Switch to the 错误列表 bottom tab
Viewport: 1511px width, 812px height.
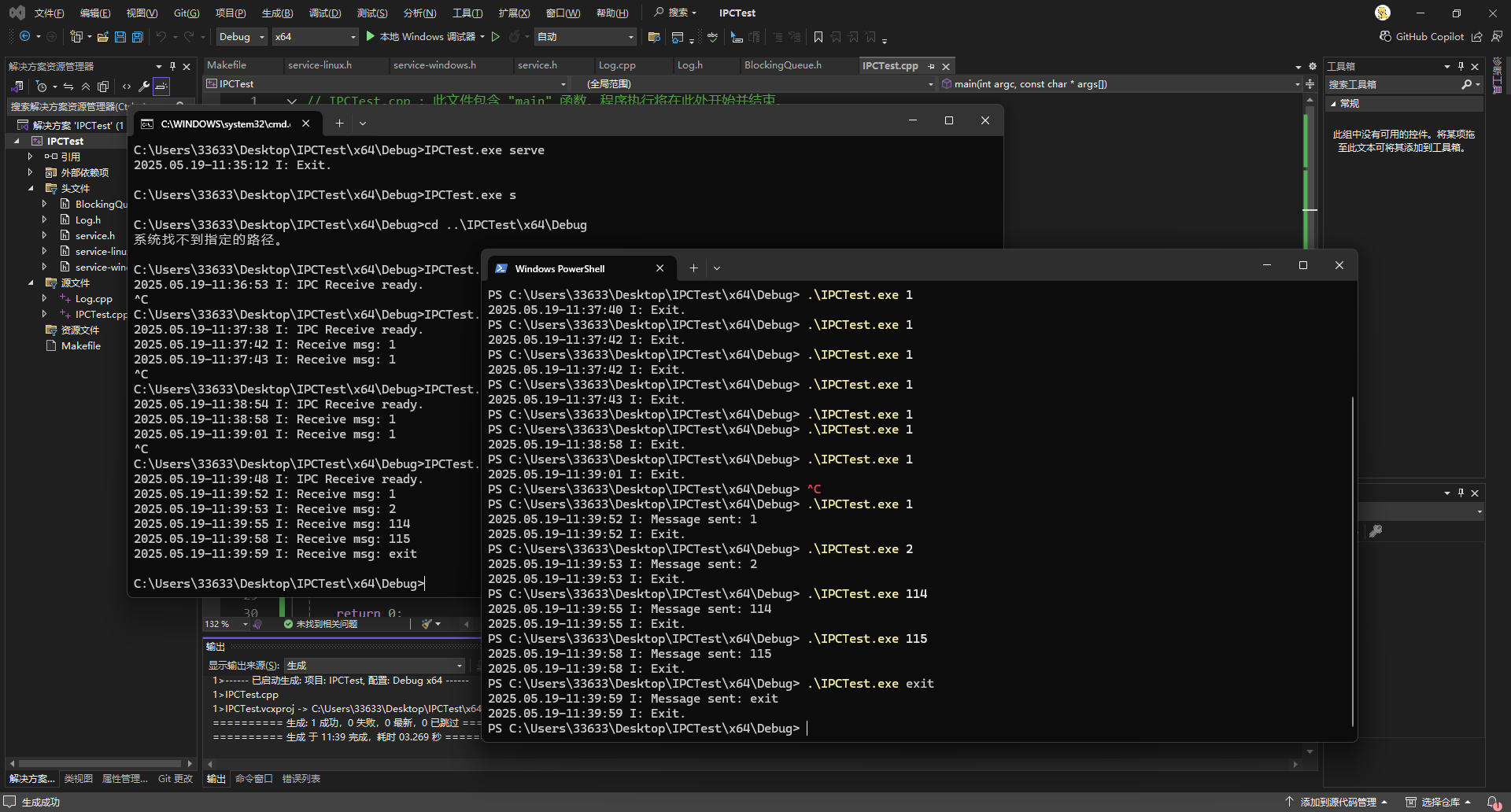301,779
